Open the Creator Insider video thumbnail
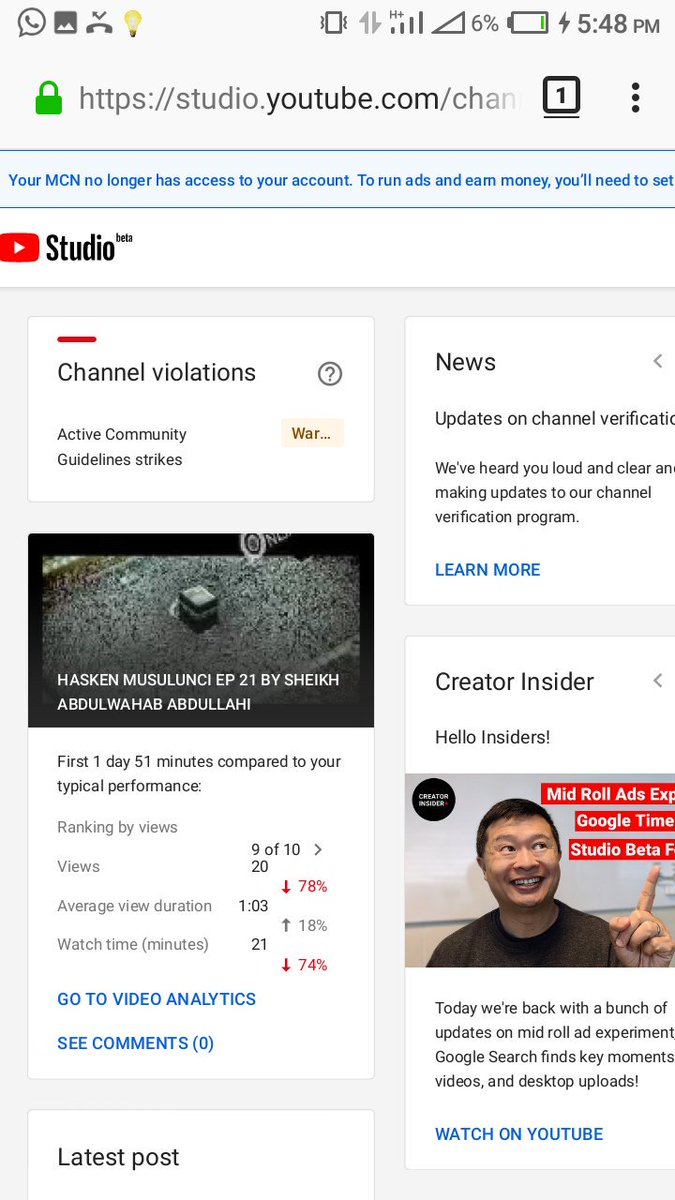This screenshot has width=675, height=1200. coord(540,870)
